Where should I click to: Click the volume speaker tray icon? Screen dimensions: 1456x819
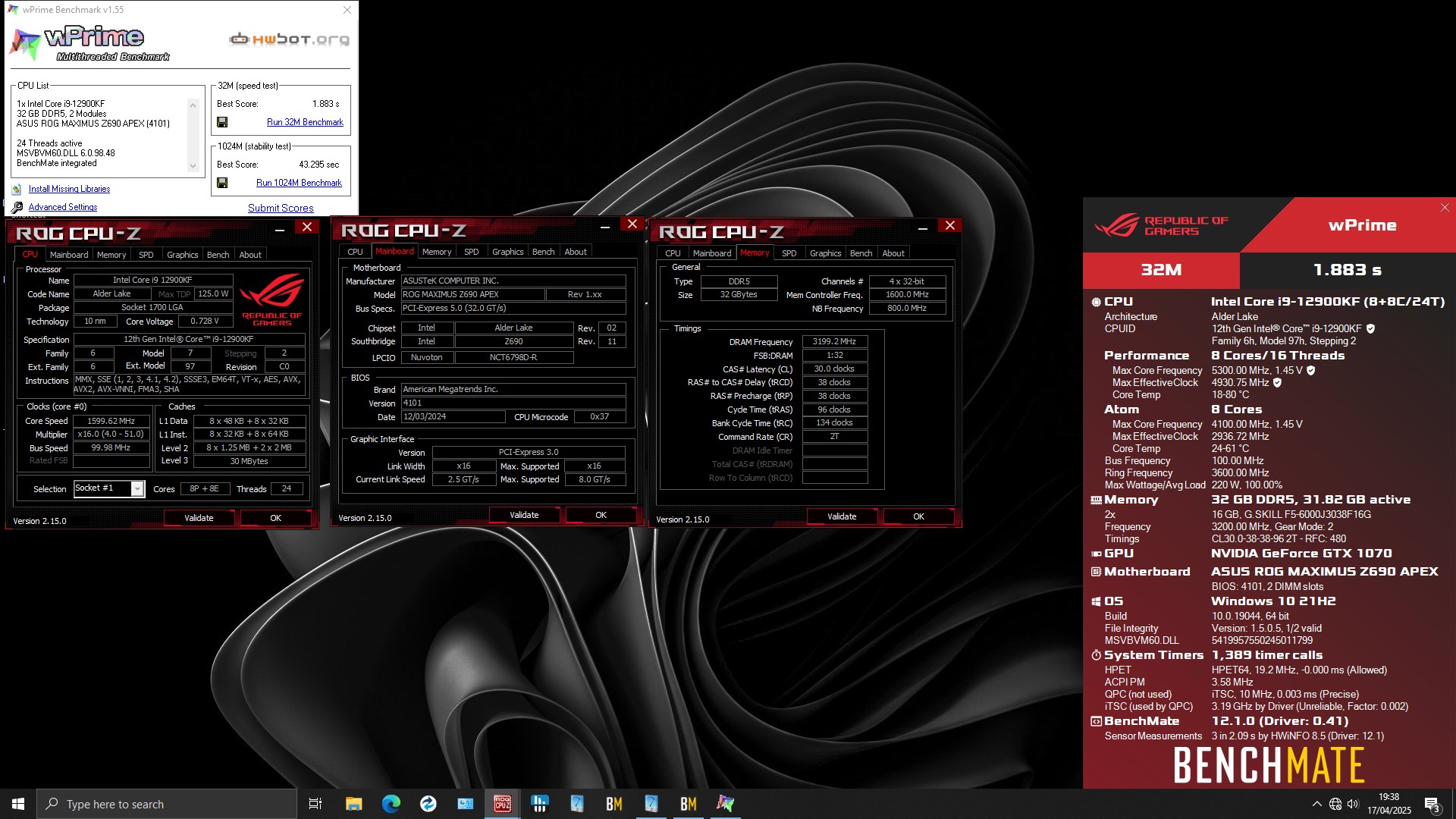[x=1353, y=804]
